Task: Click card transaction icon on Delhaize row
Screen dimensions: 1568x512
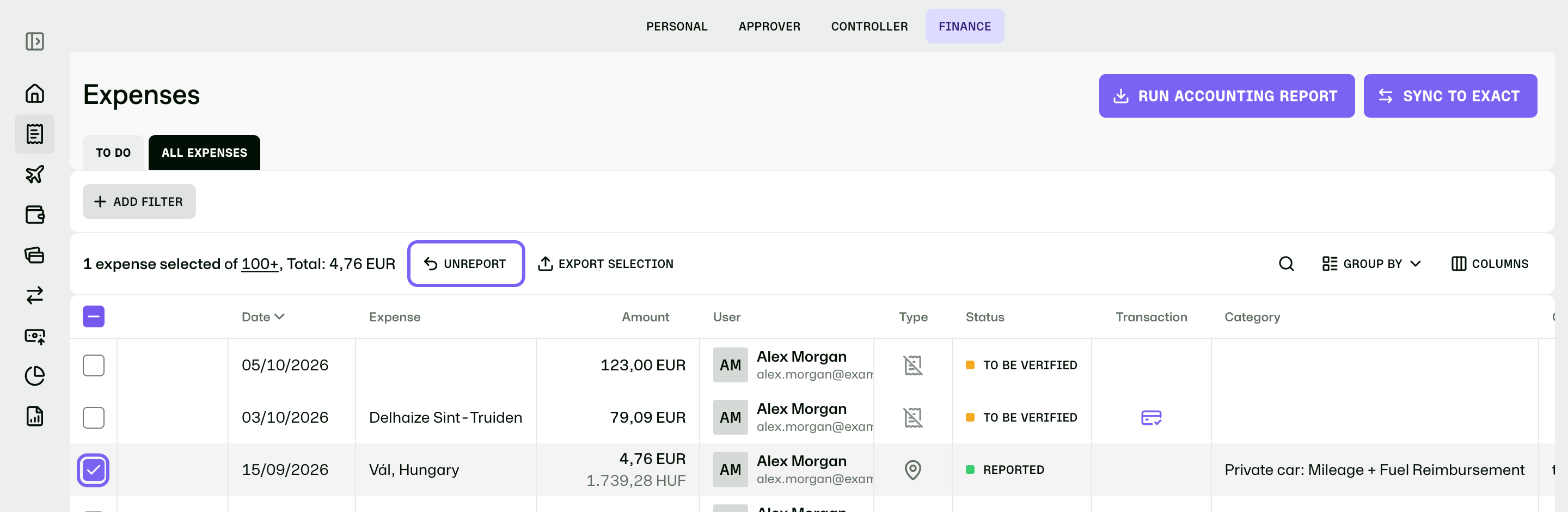Action: pos(1151,418)
